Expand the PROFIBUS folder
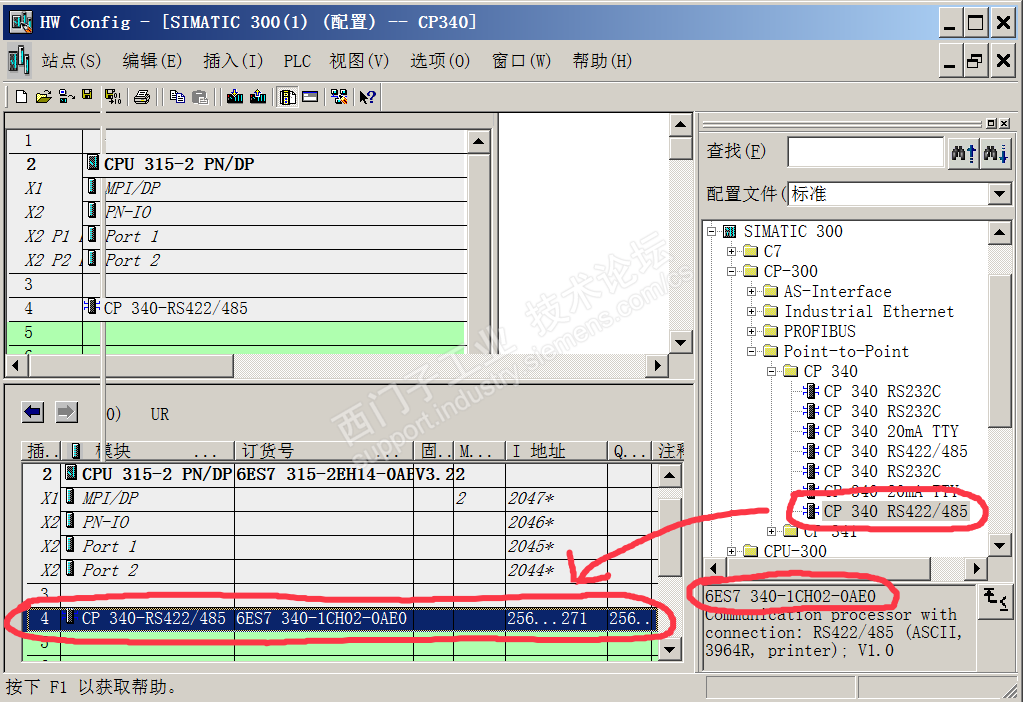 pyautogui.click(x=752, y=331)
